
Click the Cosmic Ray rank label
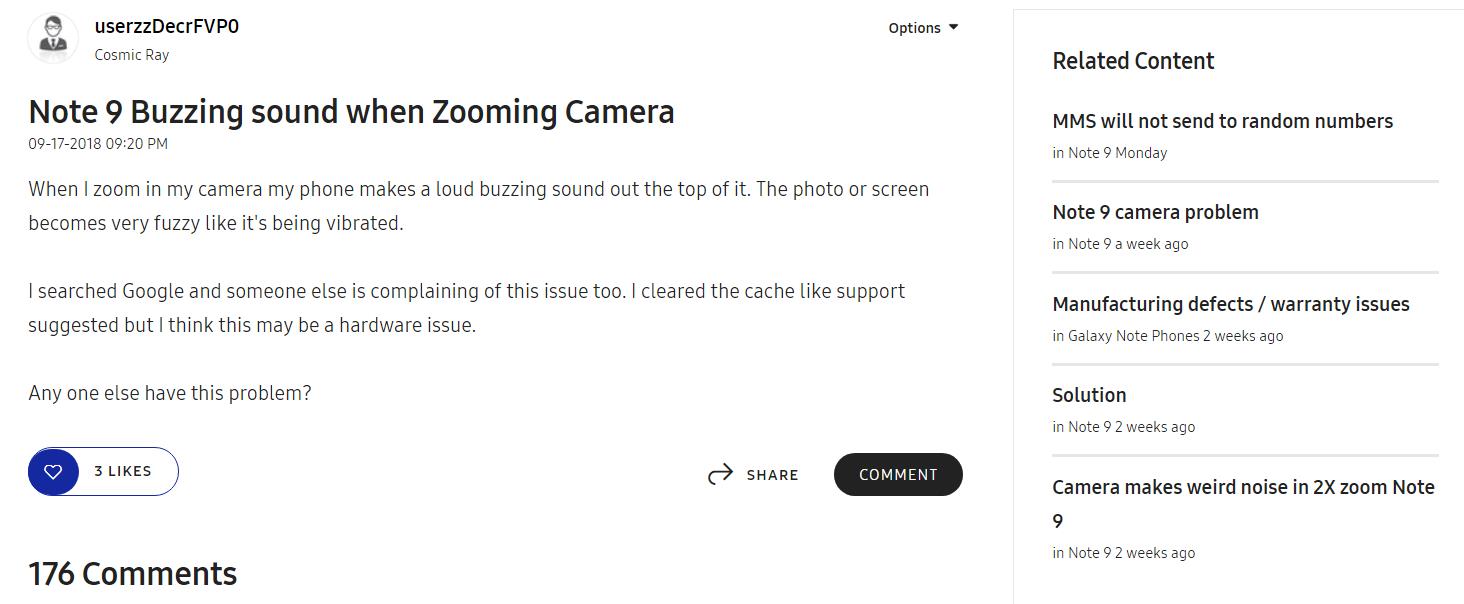click(x=131, y=55)
